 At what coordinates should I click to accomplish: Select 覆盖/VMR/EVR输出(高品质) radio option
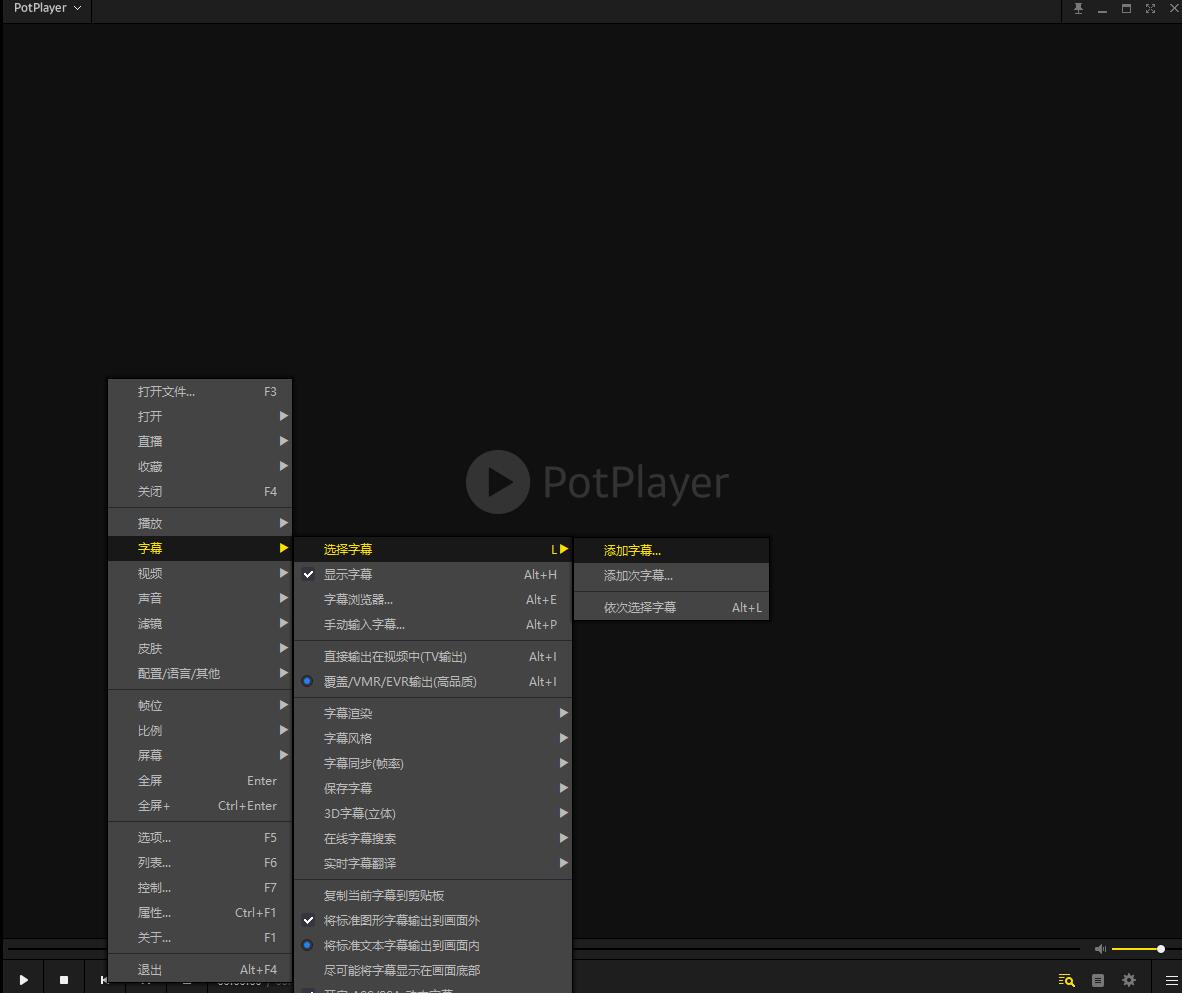(x=433, y=682)
